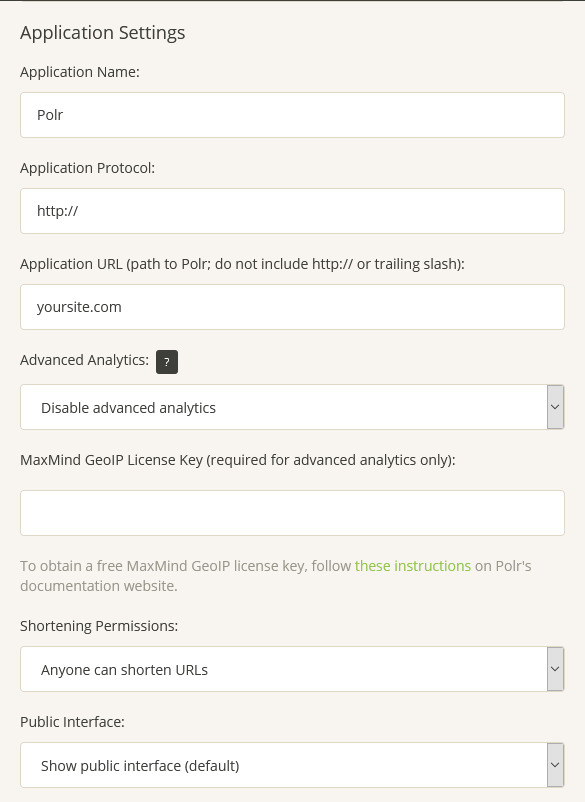
Task: Click the arrow beside 'Anyone can shorten URLs'
Action: [x=555, y=668]
